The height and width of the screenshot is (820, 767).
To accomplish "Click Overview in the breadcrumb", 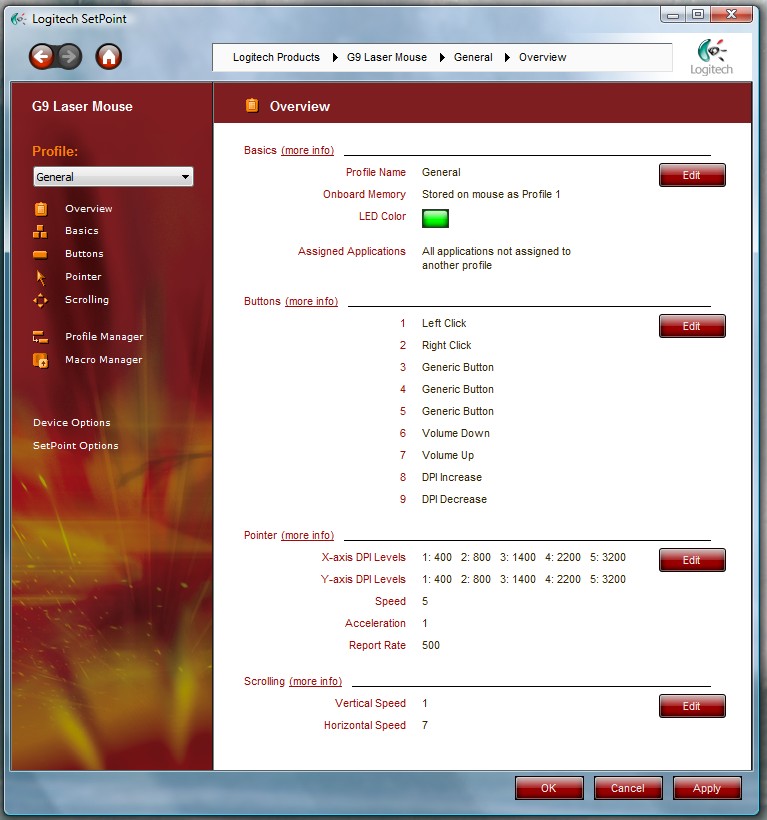I will [x=543, y=57].
